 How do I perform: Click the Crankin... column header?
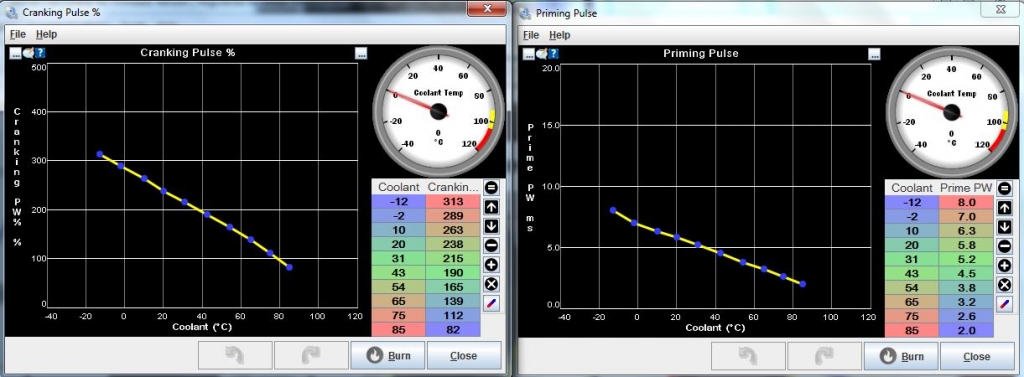click(453, 187)
